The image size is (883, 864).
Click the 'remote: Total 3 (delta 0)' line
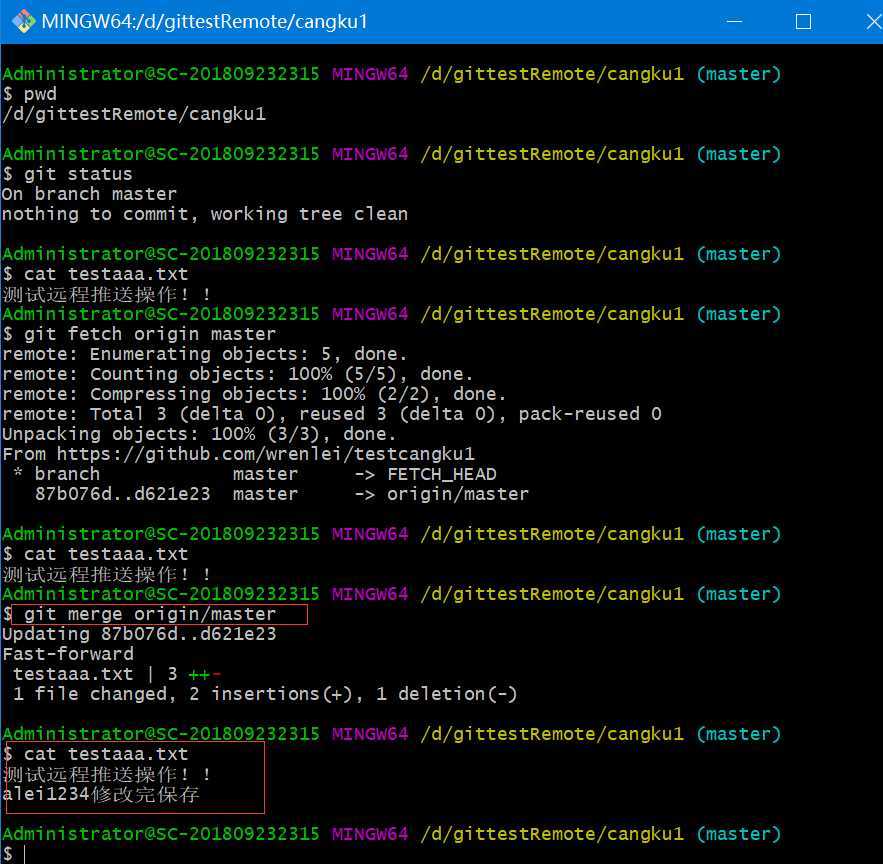tap(332, 414)
